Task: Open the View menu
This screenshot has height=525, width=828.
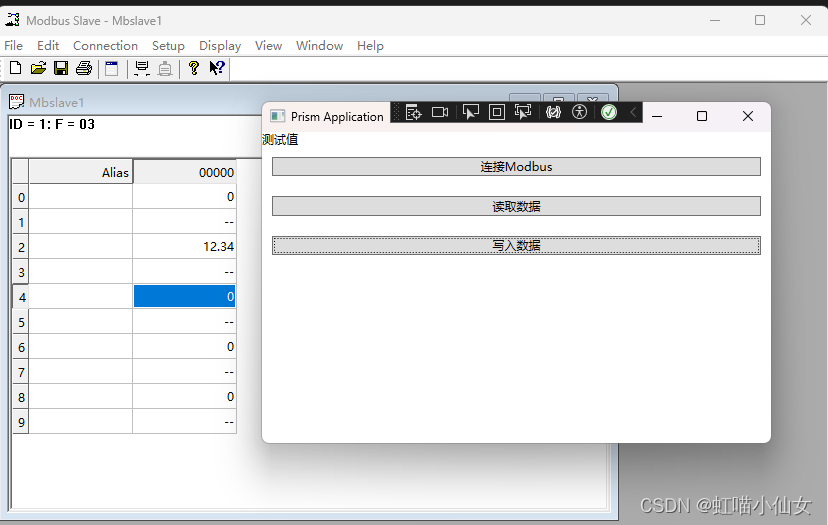Action: [268, 46]
